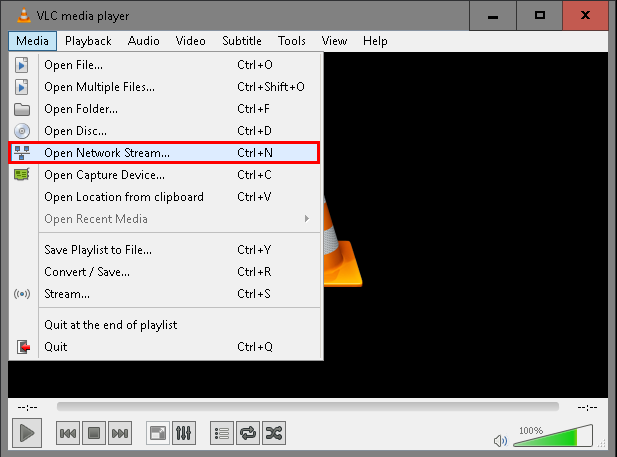Click the playback seek bar
This screenshot has height=457, width=617.
tap(308, 407)
